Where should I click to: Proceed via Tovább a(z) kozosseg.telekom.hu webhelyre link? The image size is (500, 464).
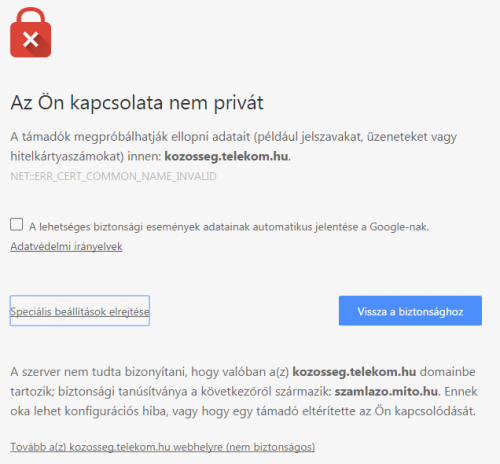pyautogui.click(x=163, y=447)
